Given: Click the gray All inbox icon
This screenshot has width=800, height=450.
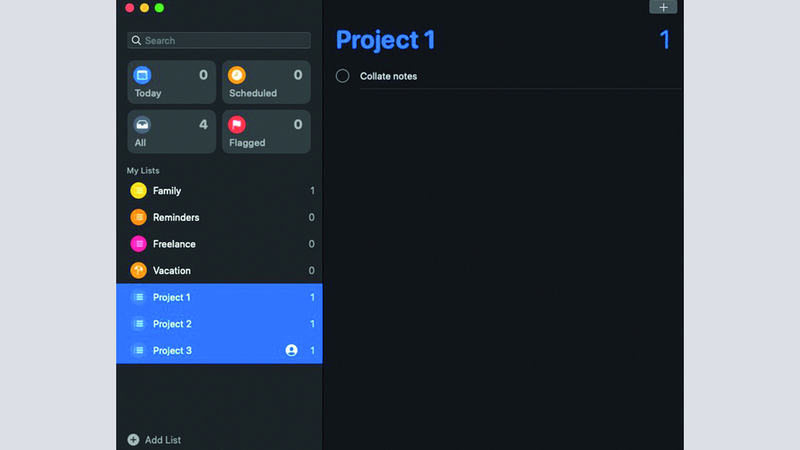Looking at the screenshot, I should (x=142, y=125).
